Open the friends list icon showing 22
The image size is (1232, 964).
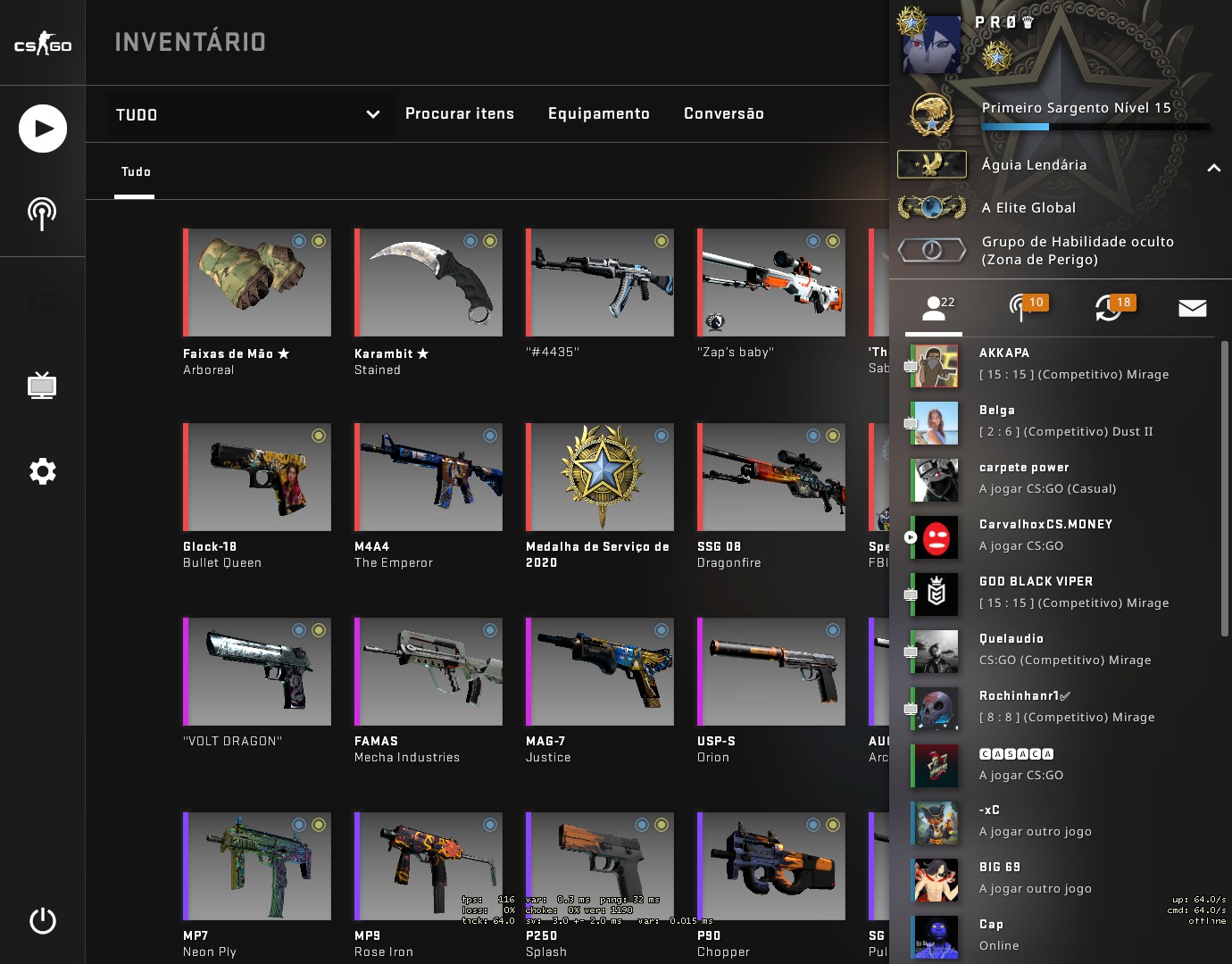[937, 308]
